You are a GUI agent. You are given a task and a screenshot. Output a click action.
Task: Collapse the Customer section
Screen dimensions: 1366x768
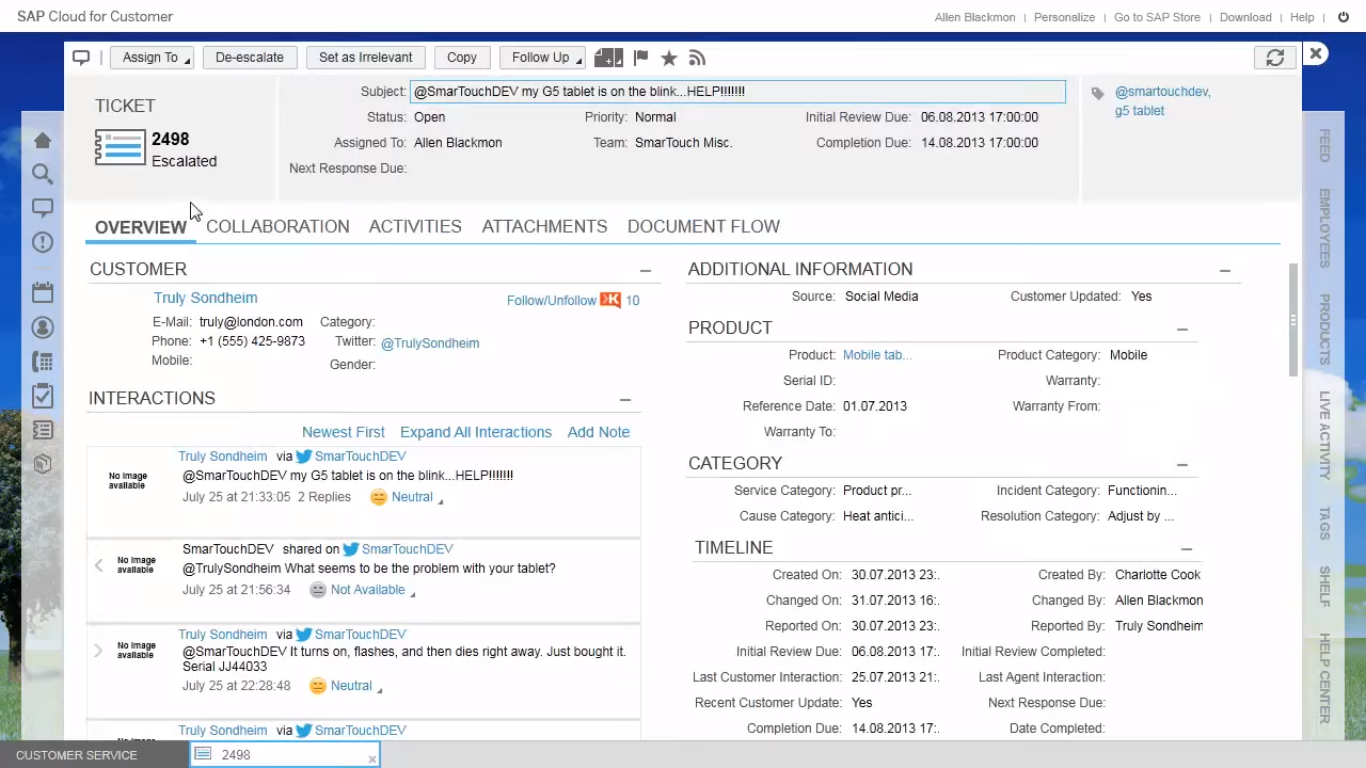point(645,271)
